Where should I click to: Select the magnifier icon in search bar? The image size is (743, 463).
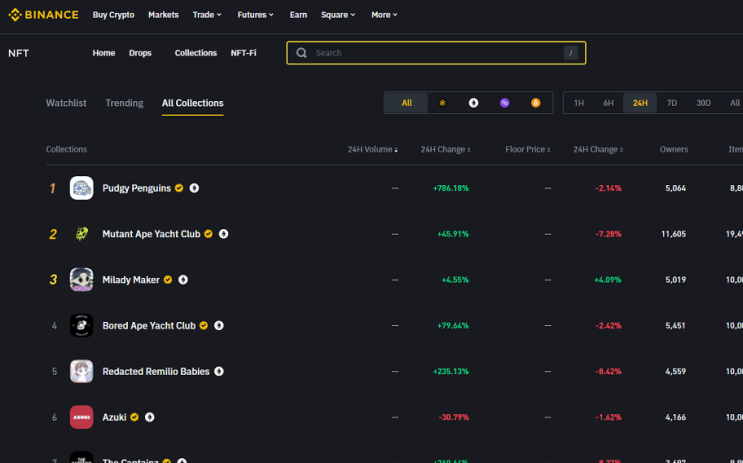pyautogui.click(x=301, y=53)
